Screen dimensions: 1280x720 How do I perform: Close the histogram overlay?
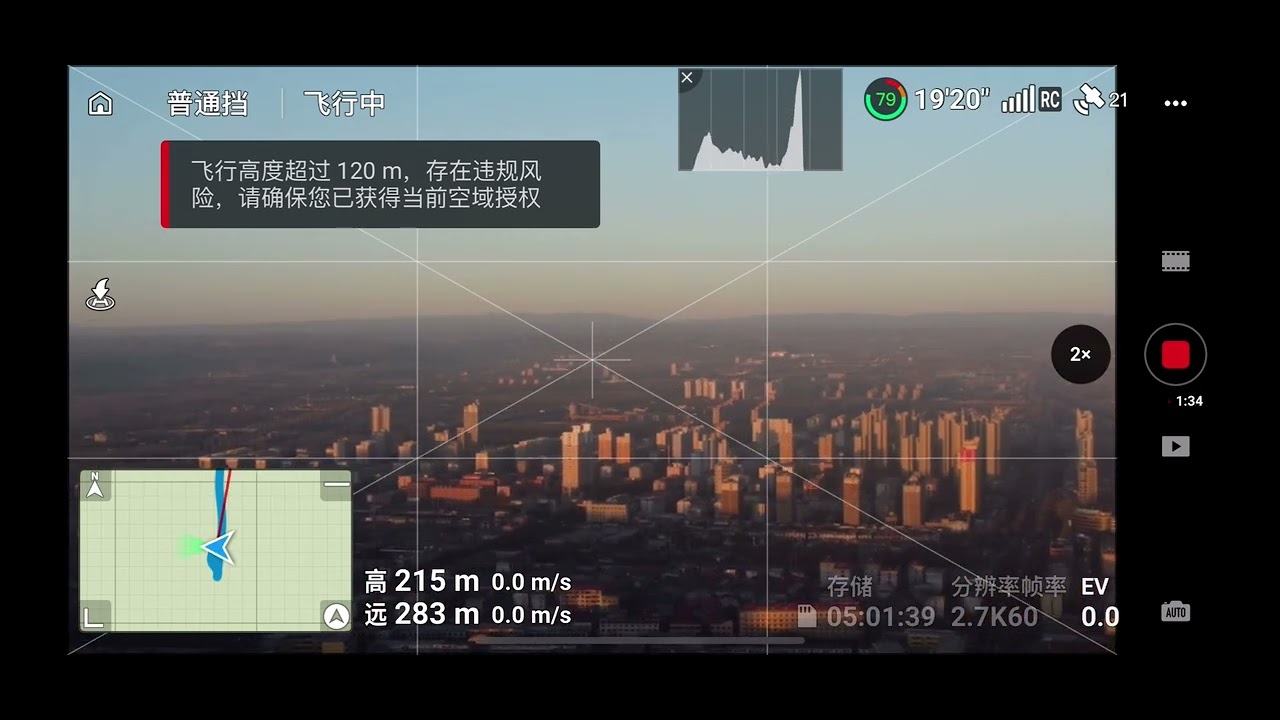(687, 77)
